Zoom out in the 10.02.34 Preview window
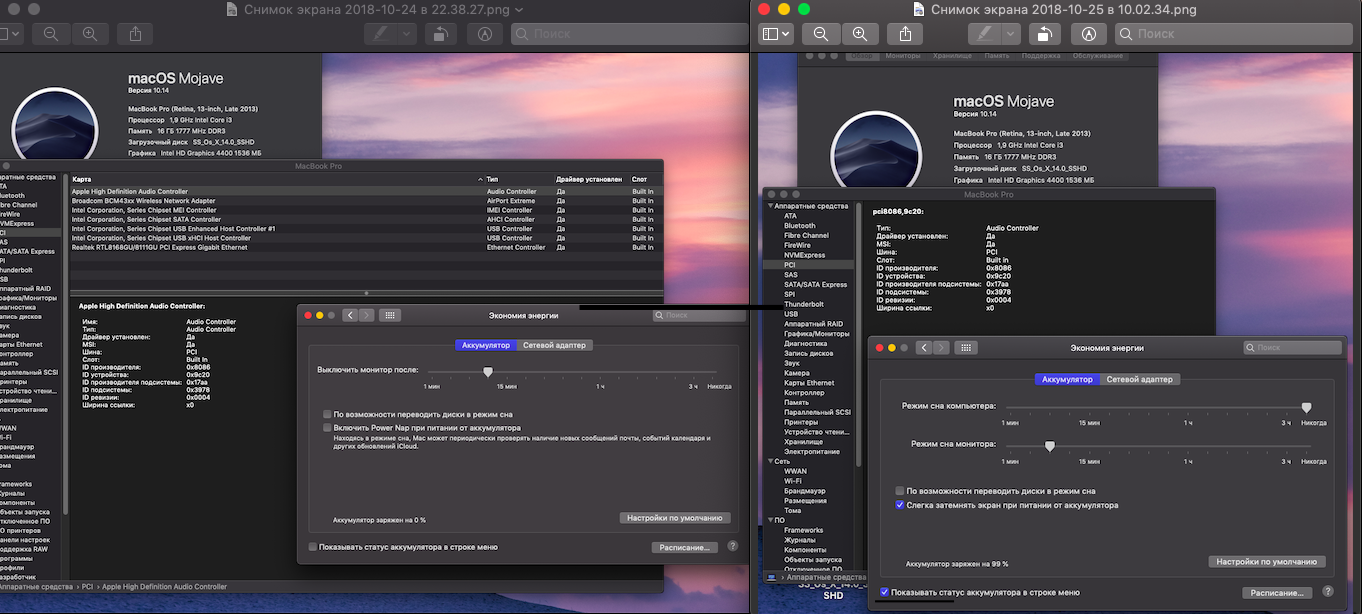1362x614 pixels. (821, 34)
